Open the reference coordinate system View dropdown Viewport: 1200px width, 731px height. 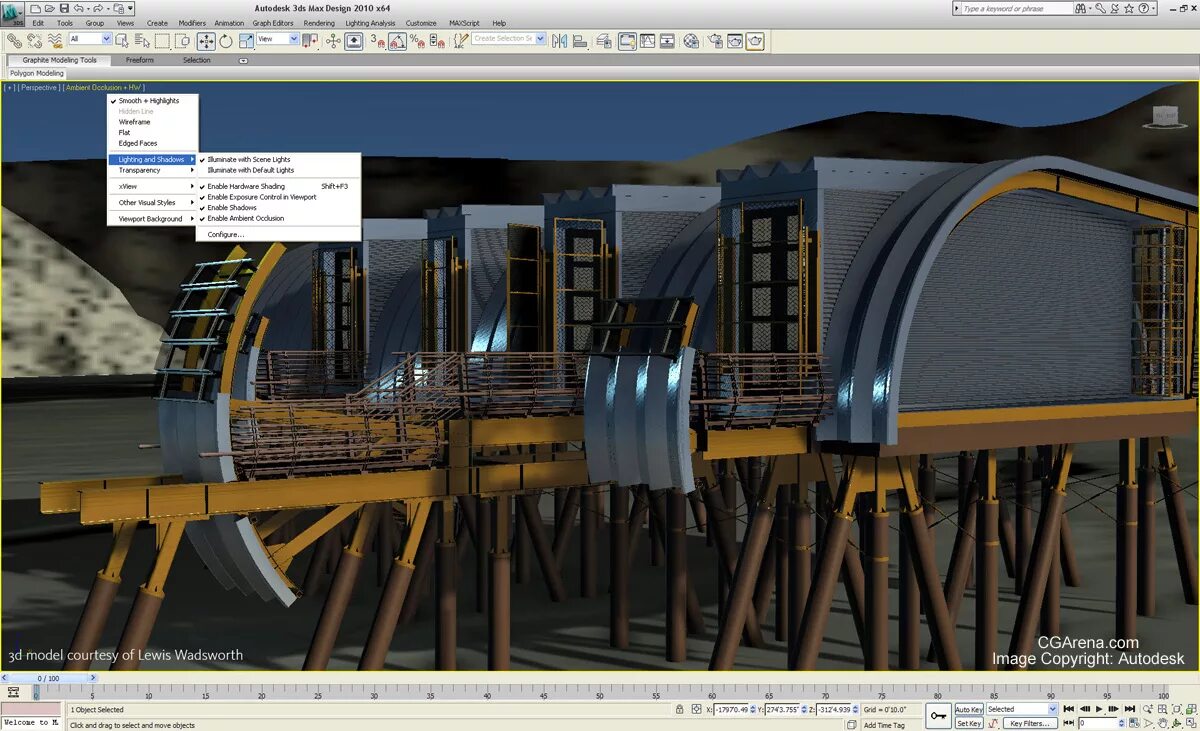(x=279, y=40)
